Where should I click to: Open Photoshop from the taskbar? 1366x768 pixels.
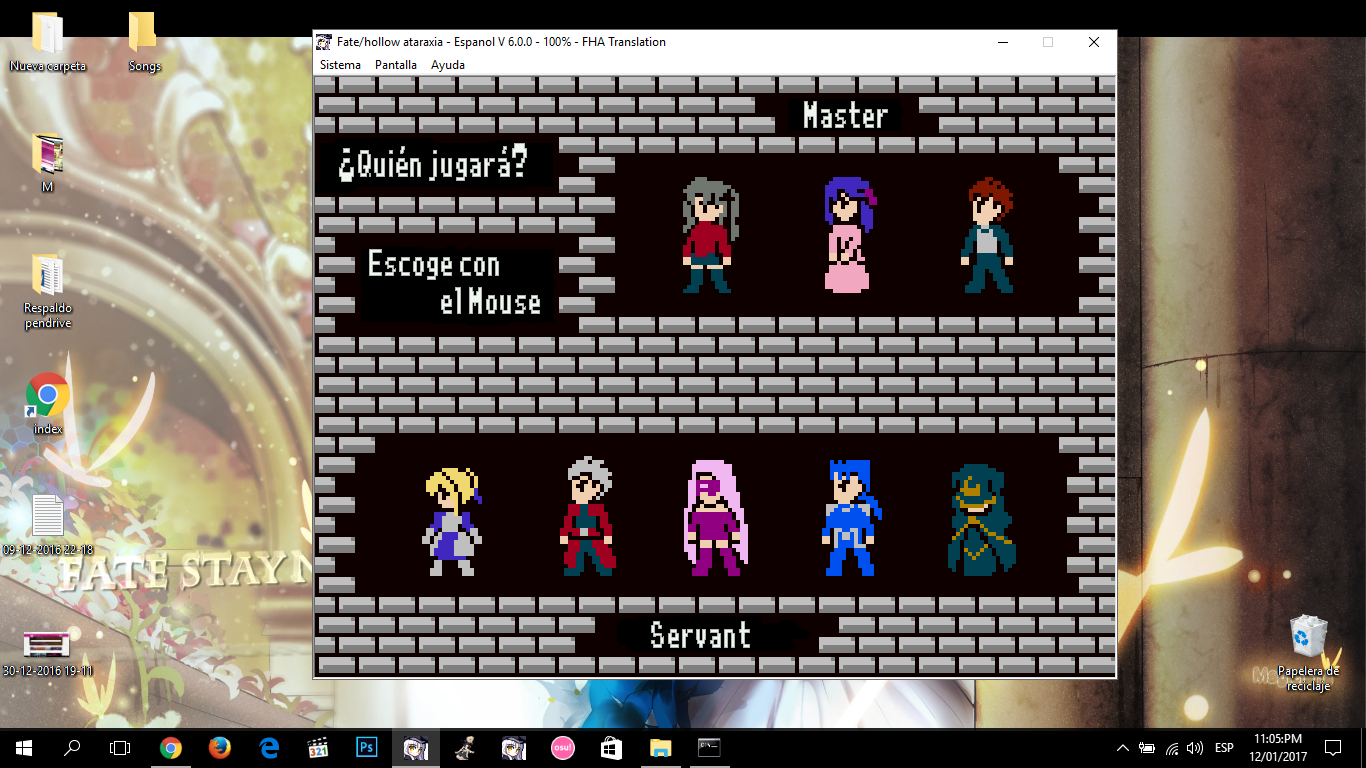[367, 747]
